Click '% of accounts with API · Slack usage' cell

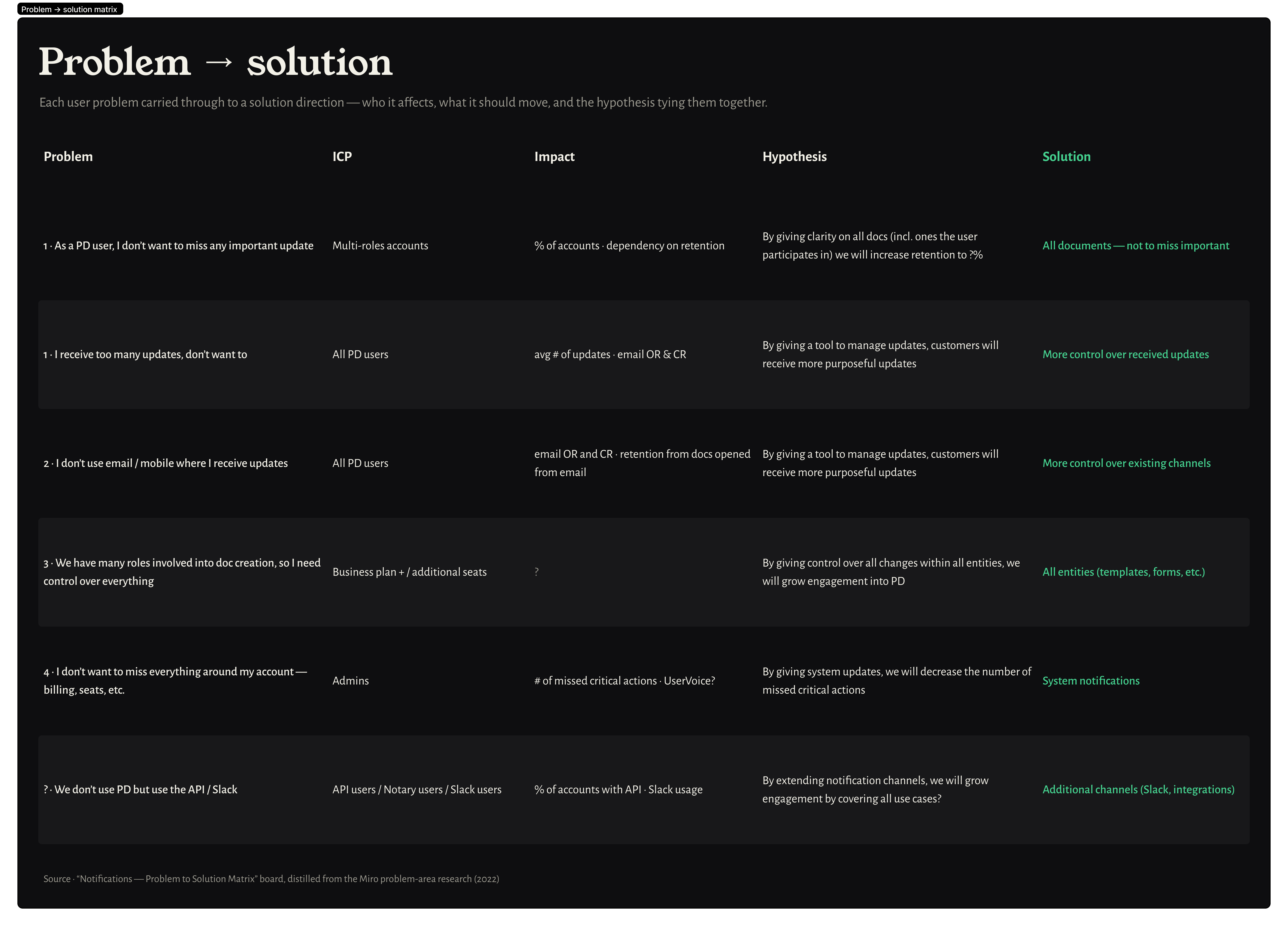pos(619,790)
